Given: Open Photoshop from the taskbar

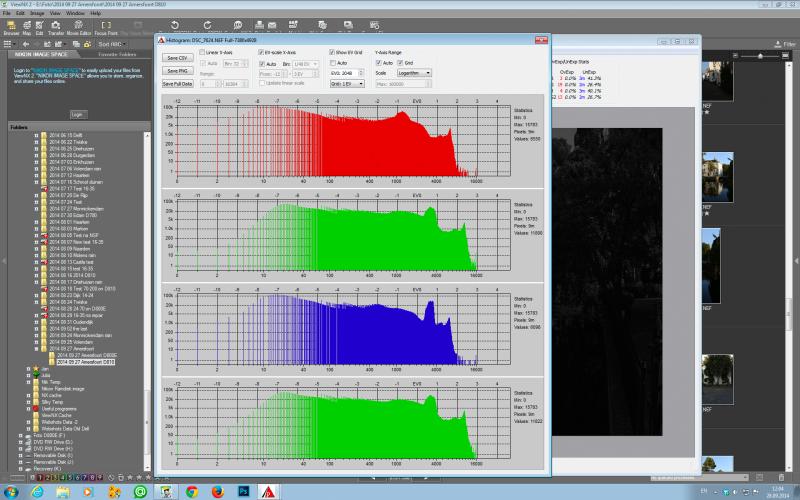Looking at the screenshot, I should 243,492.
